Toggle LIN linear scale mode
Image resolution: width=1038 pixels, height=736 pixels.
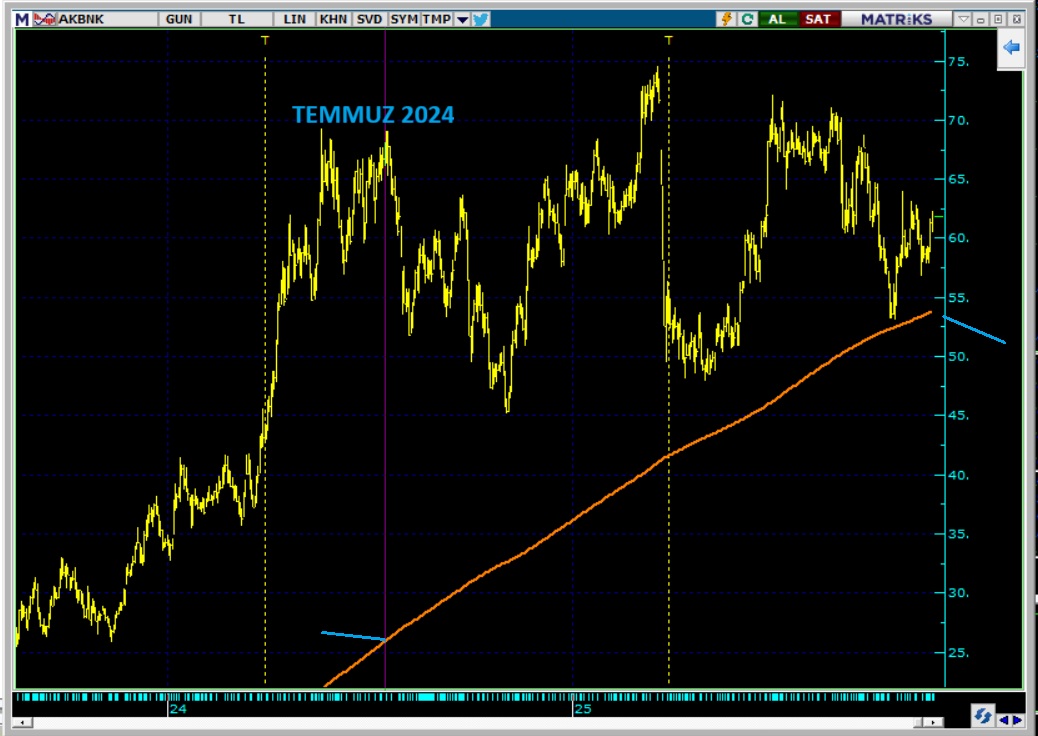coord(295,19)
